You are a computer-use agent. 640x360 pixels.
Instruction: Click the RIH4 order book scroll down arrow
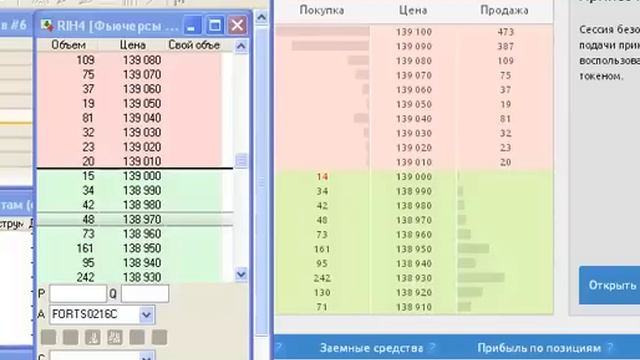pos(241,274)
